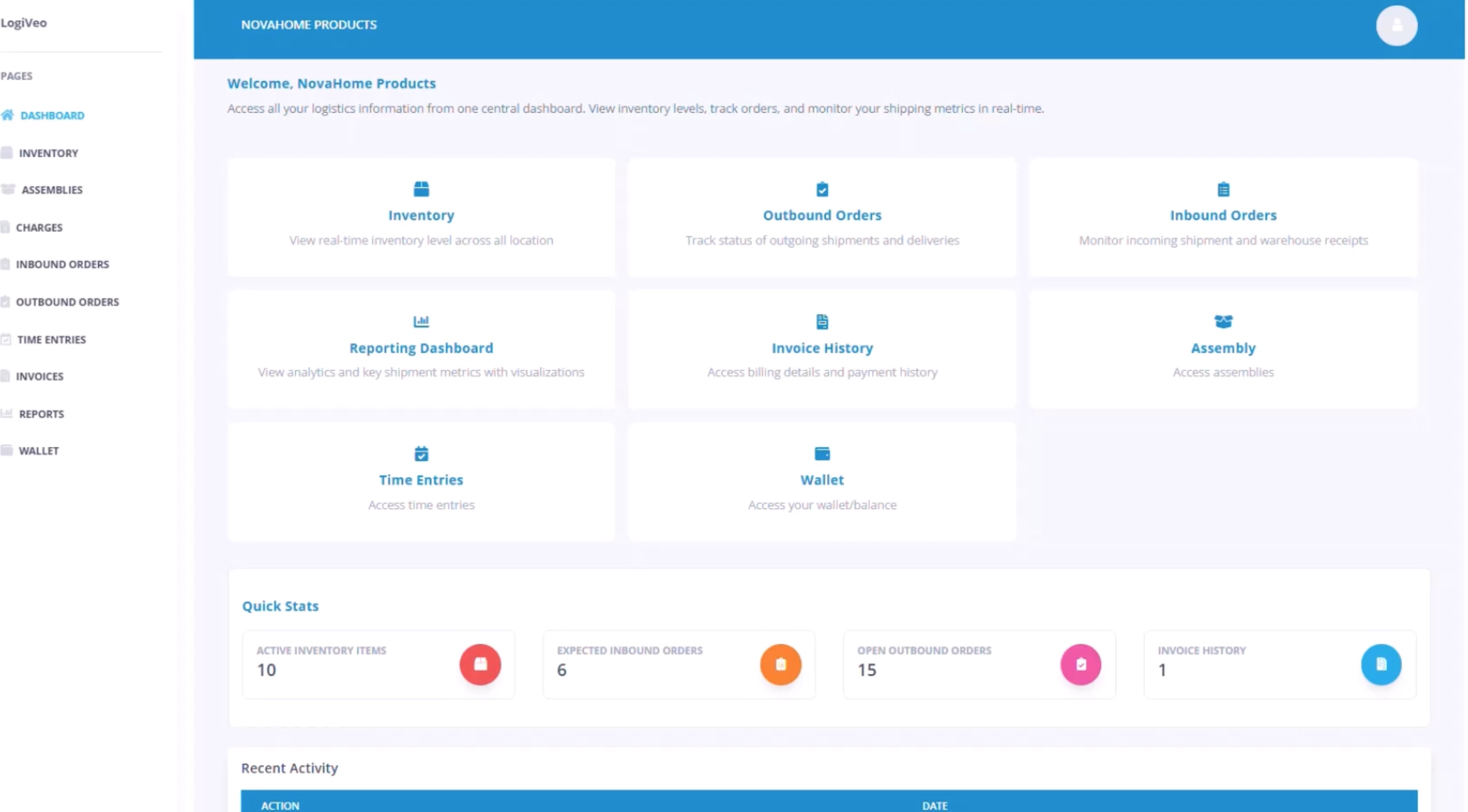The height and width of the screenshot is (812, 1468).
Task: Click the Quick Stats heading
Action: pyautogui.click(x=280, y=605)
